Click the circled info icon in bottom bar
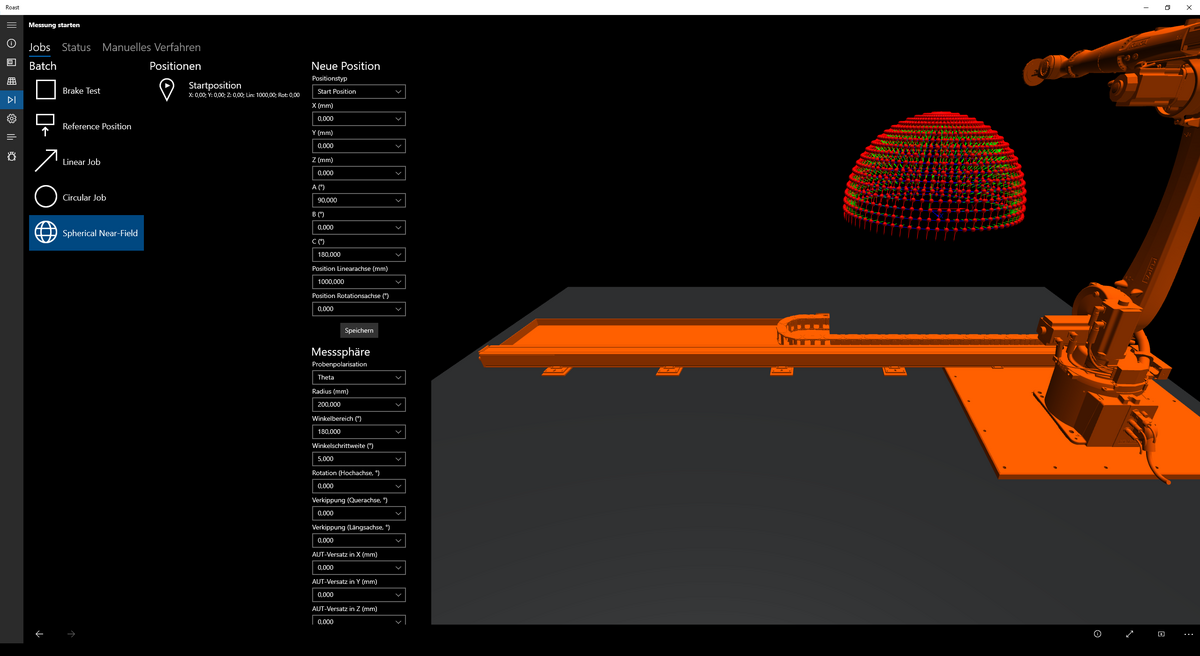Image resolution: width=1200 pixels, height=656 pixels. [1097, 634]
